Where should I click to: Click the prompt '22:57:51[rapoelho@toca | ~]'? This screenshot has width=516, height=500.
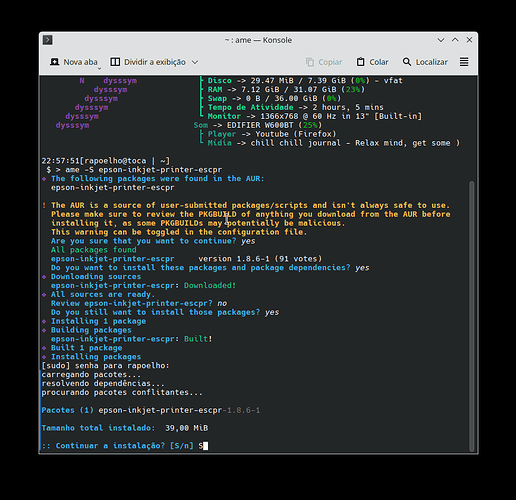tap(106, 161)
